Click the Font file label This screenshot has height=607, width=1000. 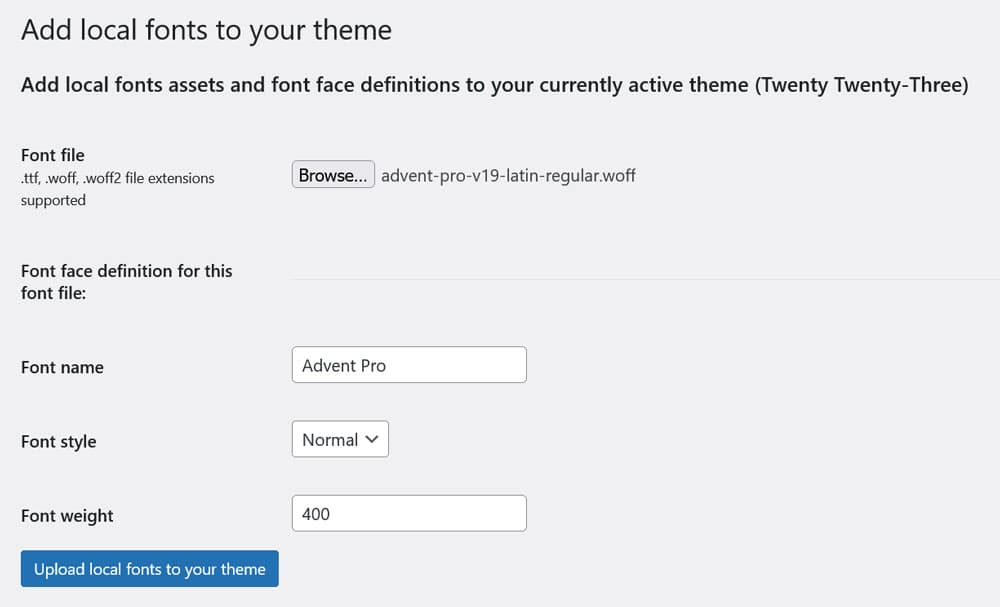[x=53, y=155]
